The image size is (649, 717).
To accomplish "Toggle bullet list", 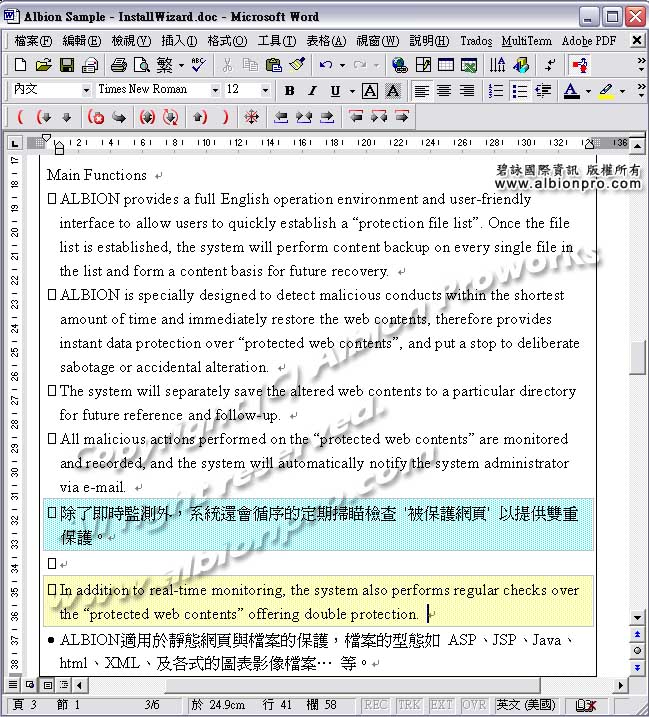I will (520, 91).
